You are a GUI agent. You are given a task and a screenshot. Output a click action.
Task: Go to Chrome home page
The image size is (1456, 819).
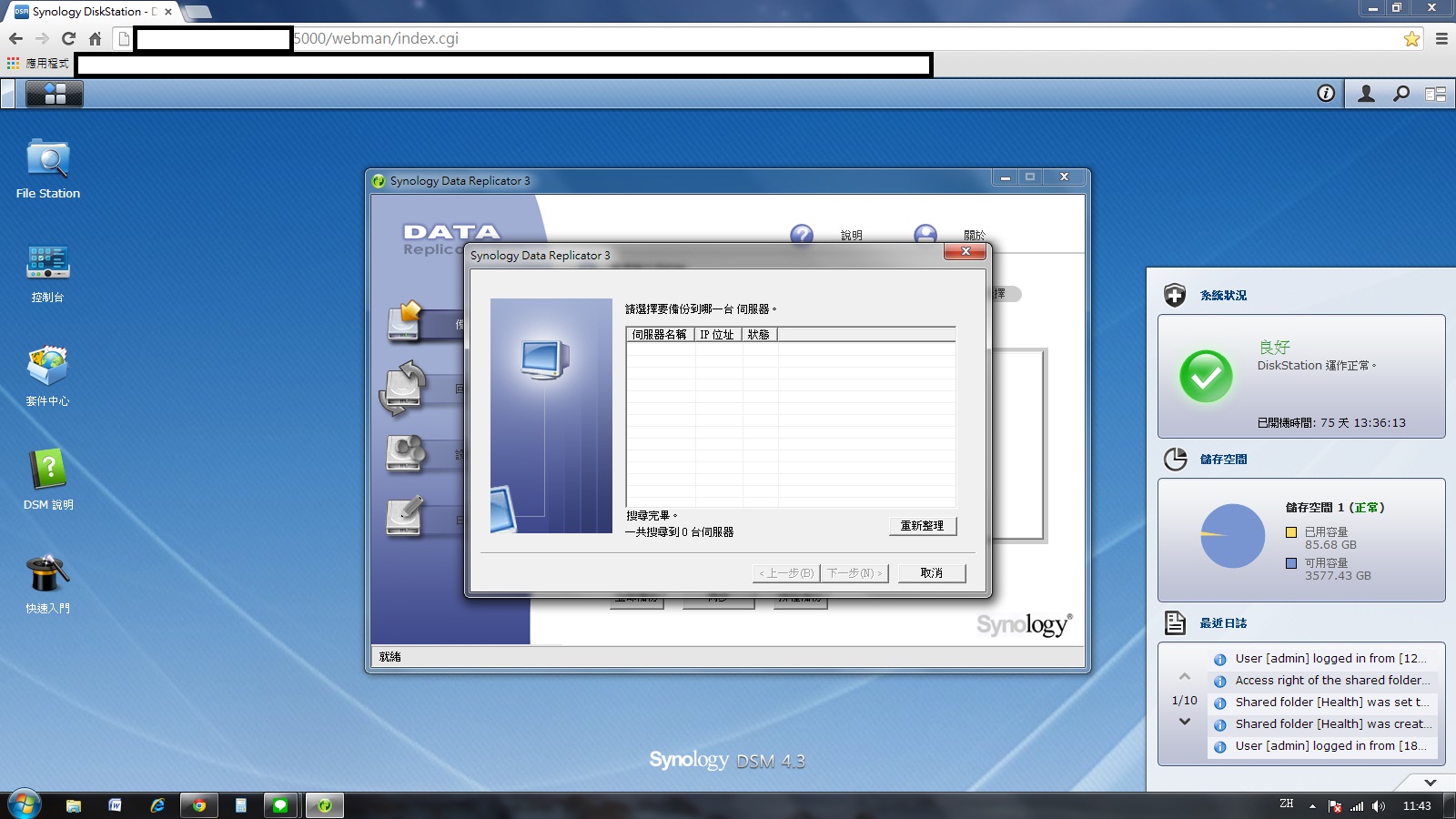(95, 38)
